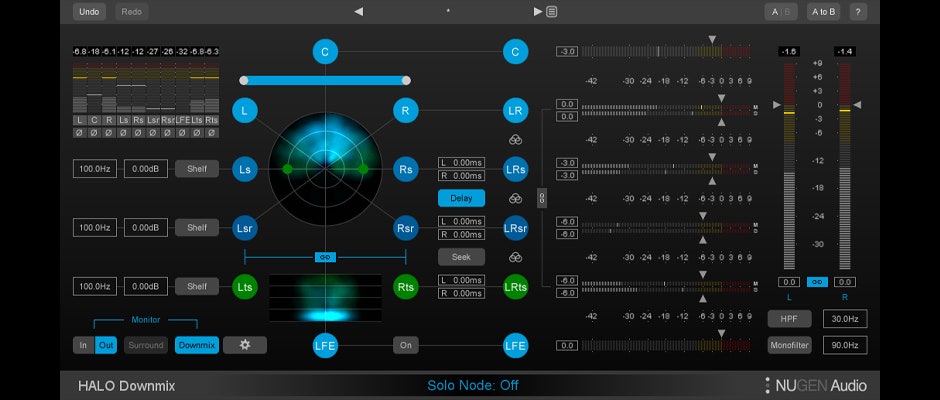Enable the HPF filter
940x400 pixels.
[789, 319]
